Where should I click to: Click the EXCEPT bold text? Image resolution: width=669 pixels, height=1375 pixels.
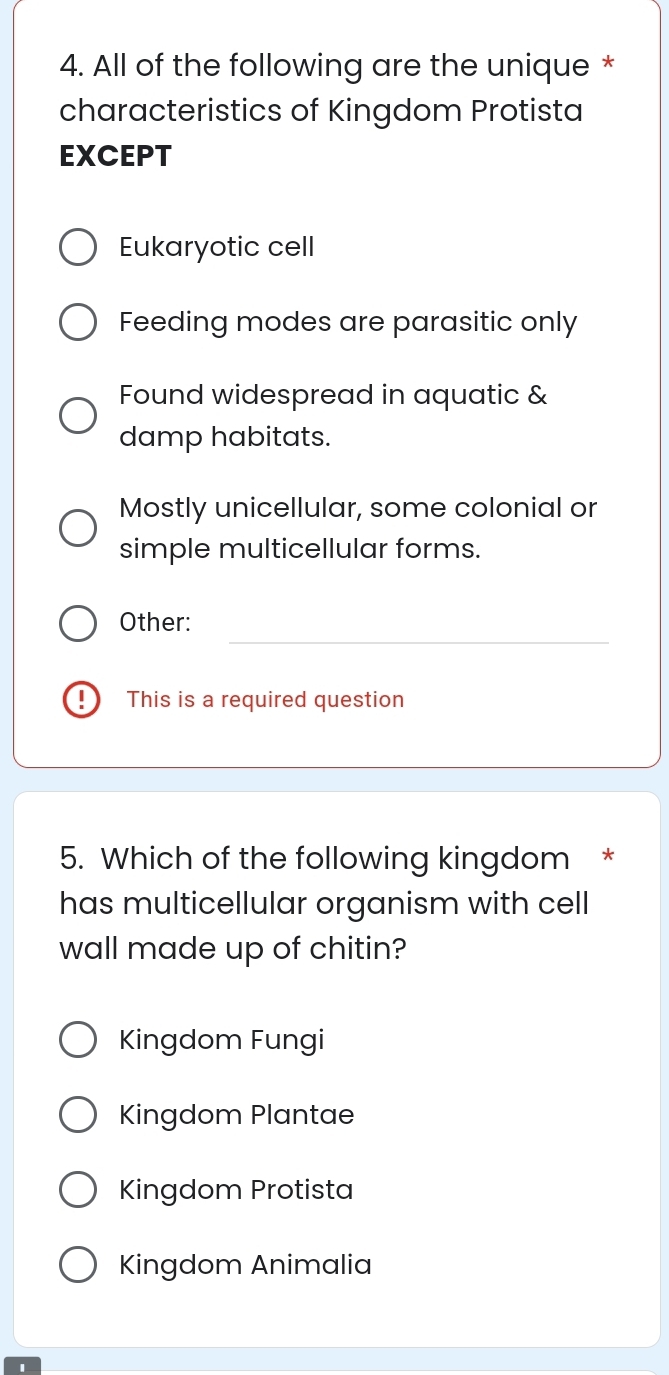115,156
